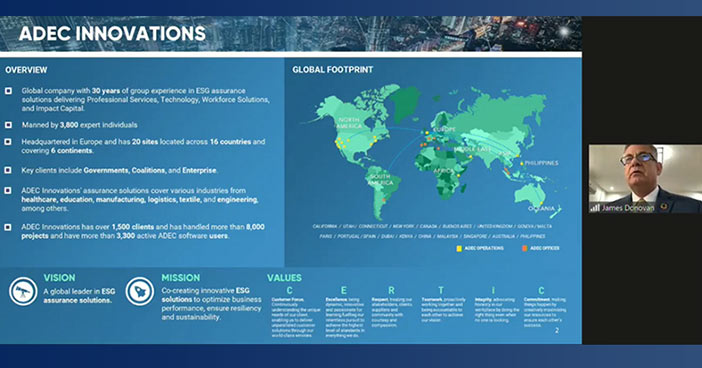Click the signal bars icon beside James Donovan

[x=595, y=208]
